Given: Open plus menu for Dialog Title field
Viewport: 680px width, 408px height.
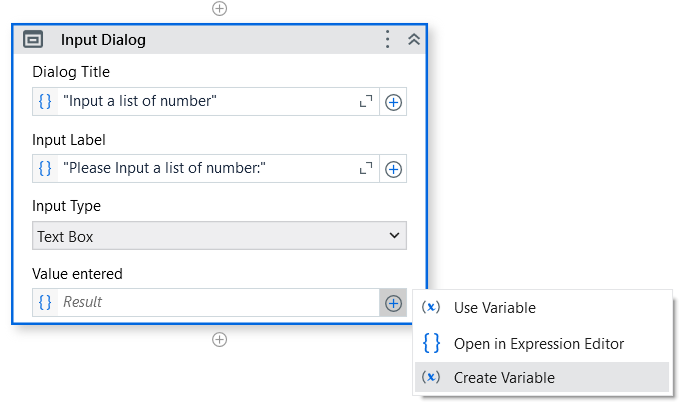Looking at the screenshot, I should pyautogui.click(x=393, y=102).
